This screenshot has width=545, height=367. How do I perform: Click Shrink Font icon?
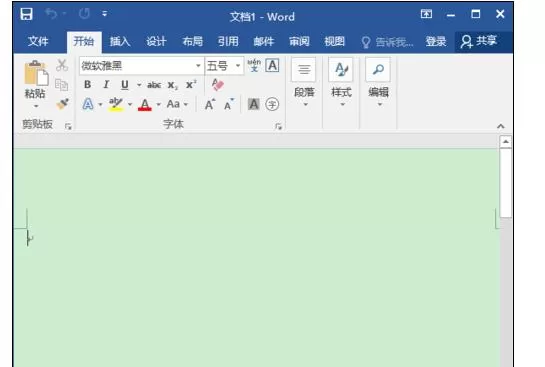click(229, 104)
